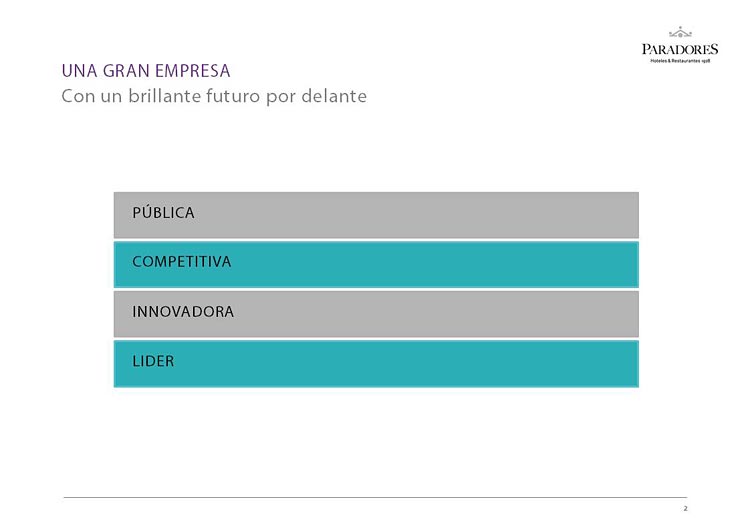Image resolution: width=750 pixels, height=530 pixels.
Task: Click the word COMPETITIVA
Action: pyautogui.click(x=182, y=262)
